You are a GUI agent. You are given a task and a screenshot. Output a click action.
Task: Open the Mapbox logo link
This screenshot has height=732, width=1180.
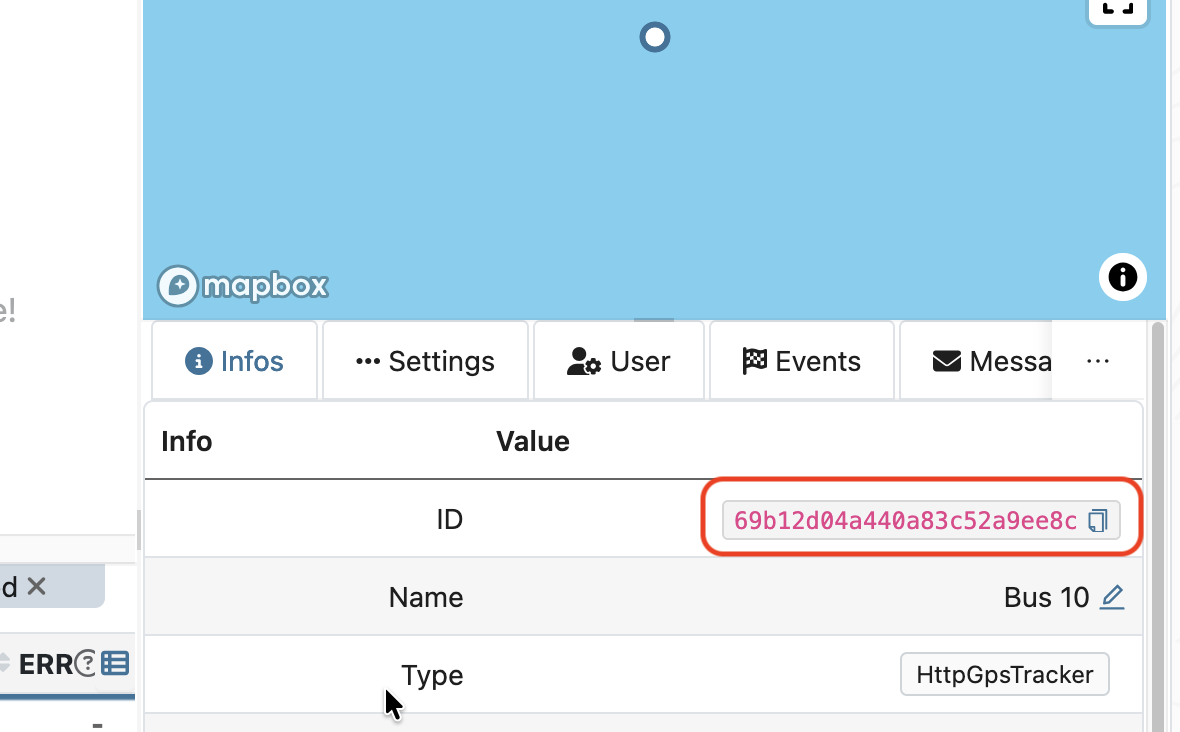243,286
